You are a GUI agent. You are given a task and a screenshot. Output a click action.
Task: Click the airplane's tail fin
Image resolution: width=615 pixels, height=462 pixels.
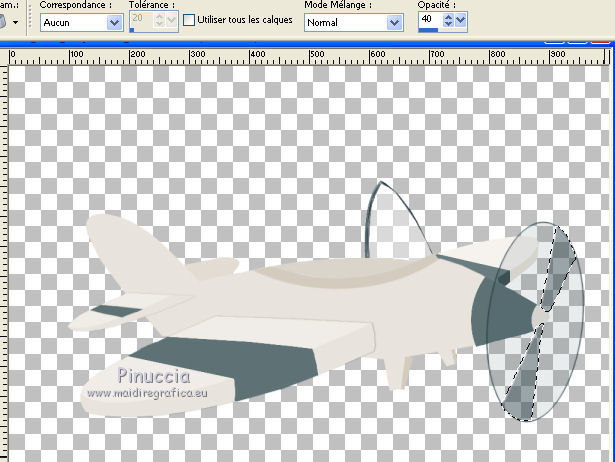pyautogui.click(x=125, y=250)
